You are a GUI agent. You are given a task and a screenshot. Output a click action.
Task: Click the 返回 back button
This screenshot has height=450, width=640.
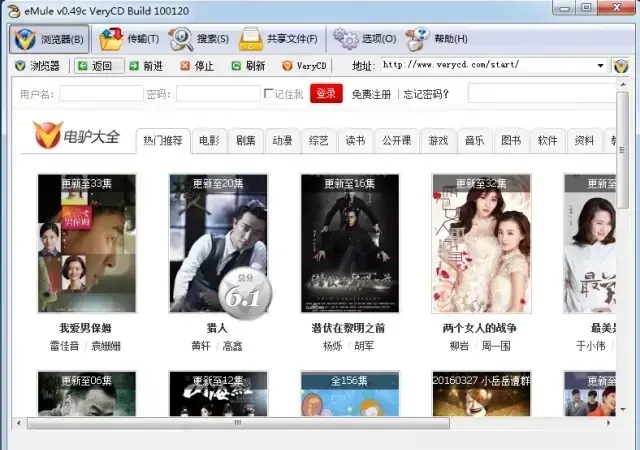pyautogui.click(x=99, y=66)
